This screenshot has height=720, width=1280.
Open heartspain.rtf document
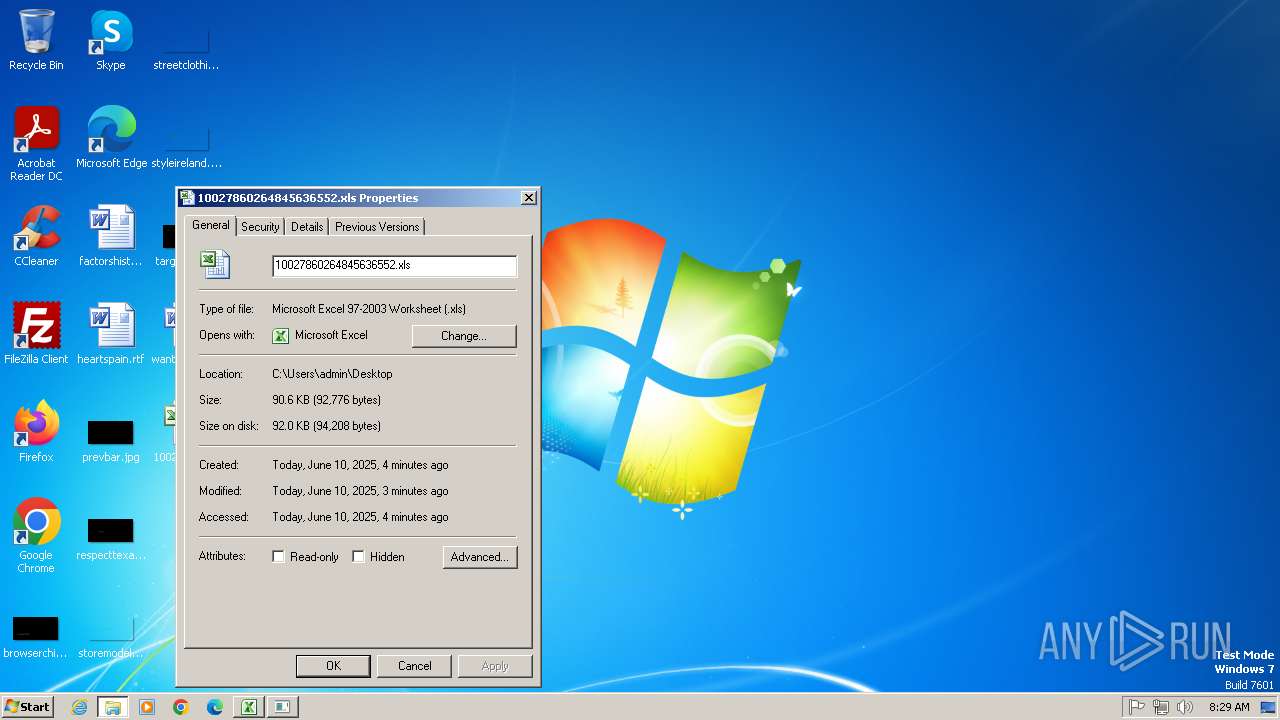(111, 333)
